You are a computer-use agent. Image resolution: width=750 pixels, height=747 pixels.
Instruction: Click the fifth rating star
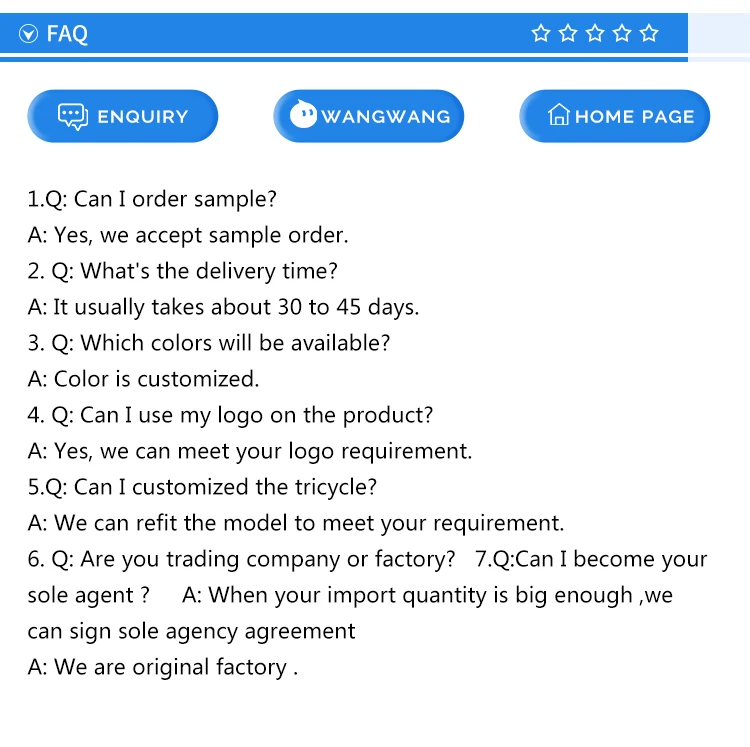tap(649, 34)
